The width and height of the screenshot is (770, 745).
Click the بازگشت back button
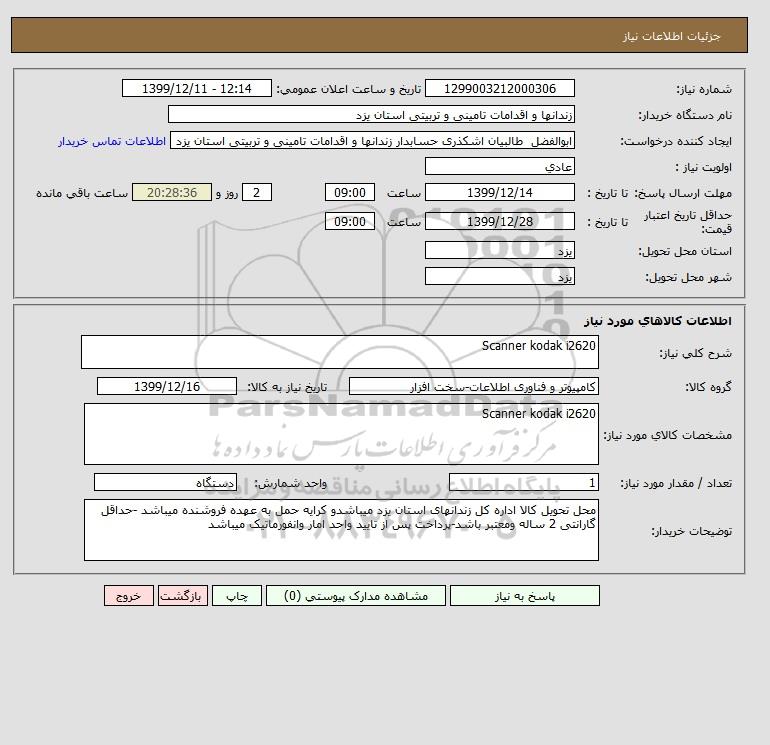[183, 596]
